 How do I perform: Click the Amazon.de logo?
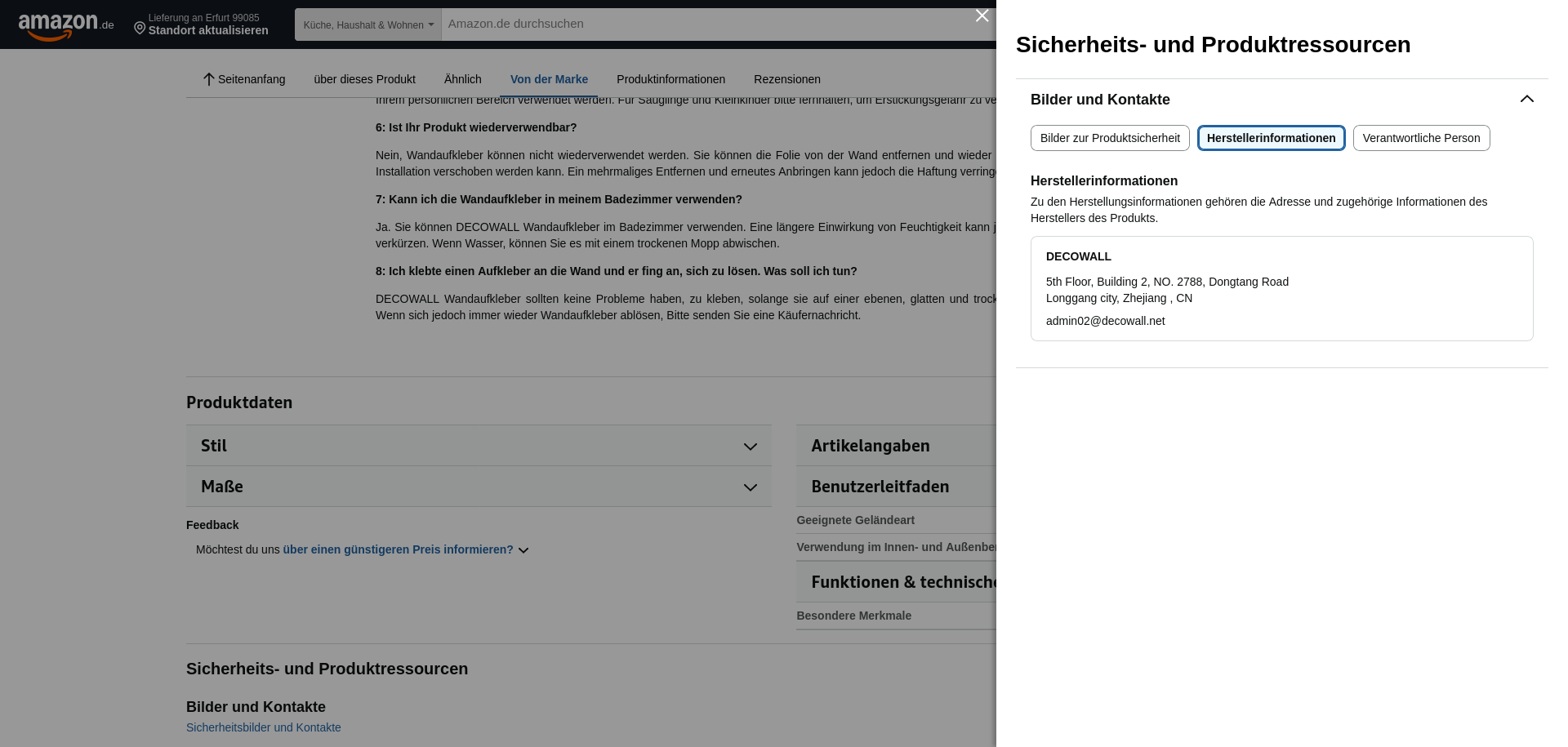(x=66, y=26)
